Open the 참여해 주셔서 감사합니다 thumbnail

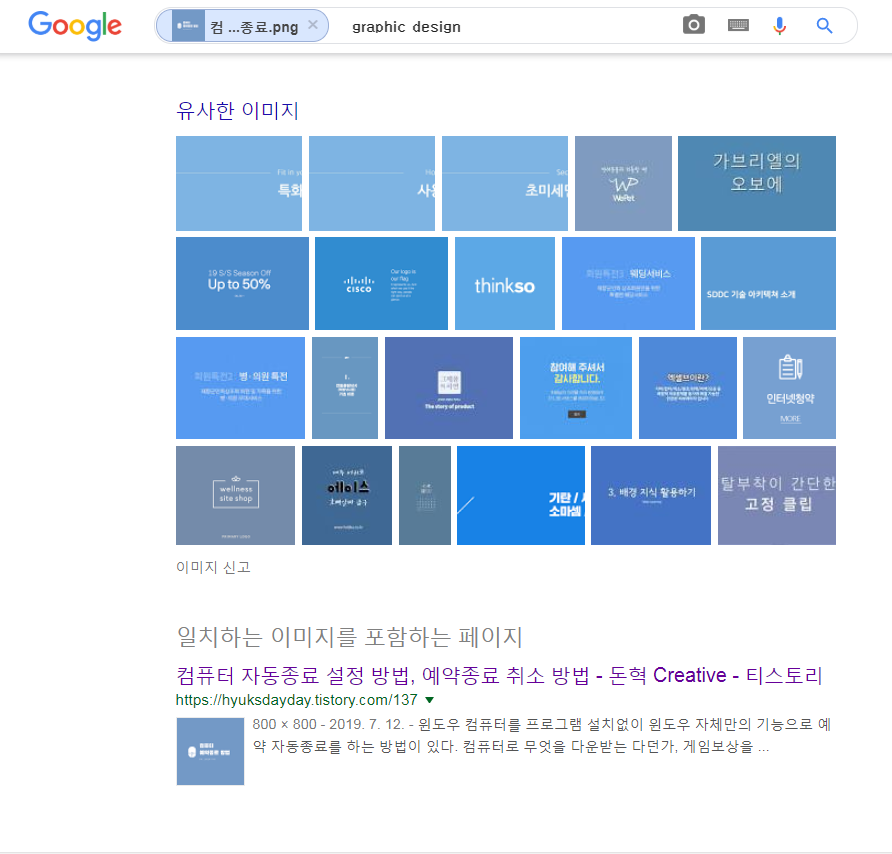tap(576, 387)
